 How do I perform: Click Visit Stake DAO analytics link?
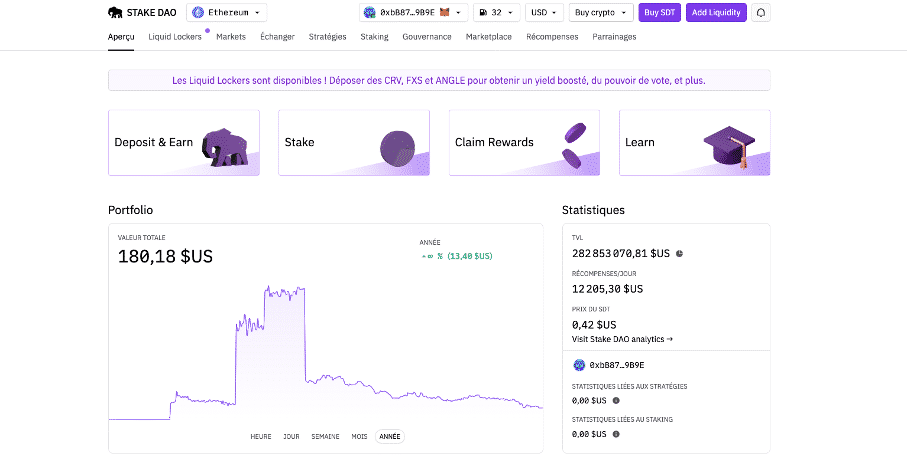tap(622, 339)
